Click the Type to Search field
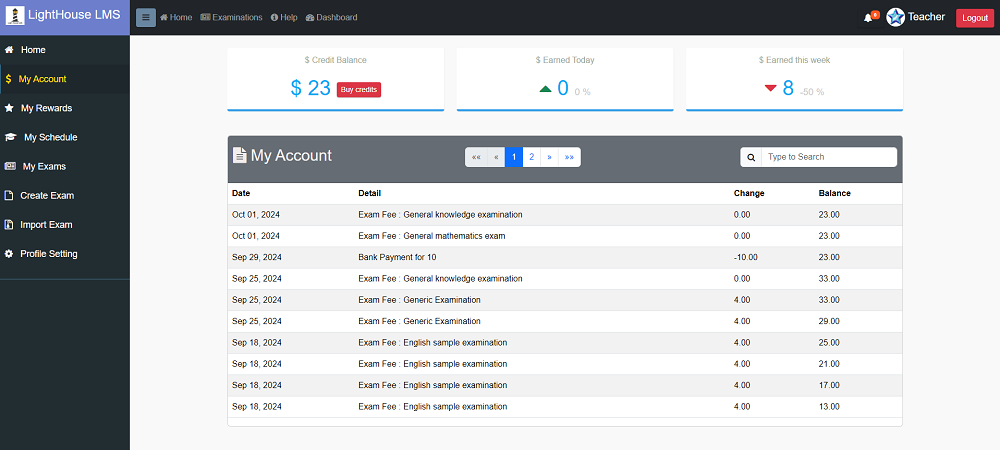The width and height of the screenshot is (1000, 450). pos(828,157)
